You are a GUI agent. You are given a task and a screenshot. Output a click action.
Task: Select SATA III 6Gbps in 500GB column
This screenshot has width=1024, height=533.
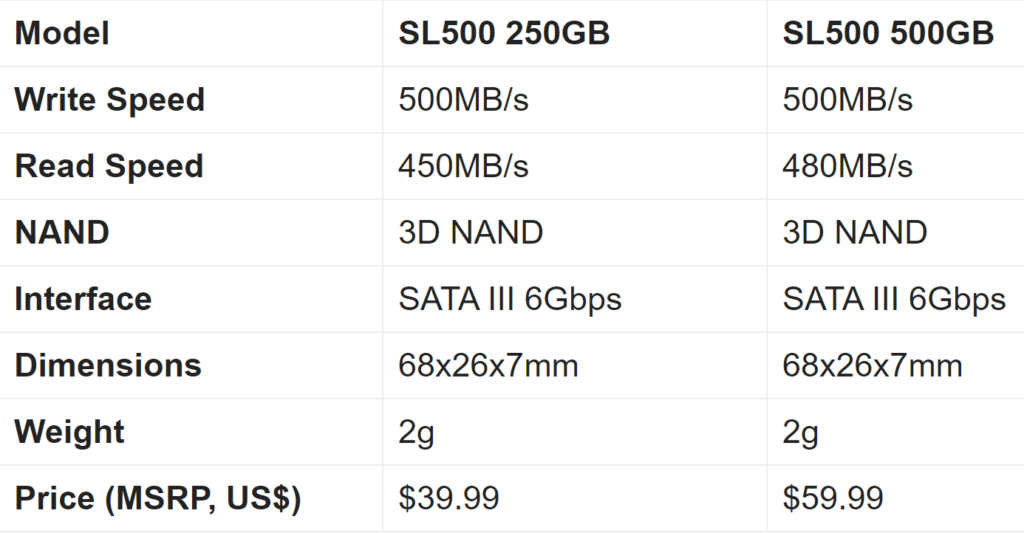[x=894, y=299]
